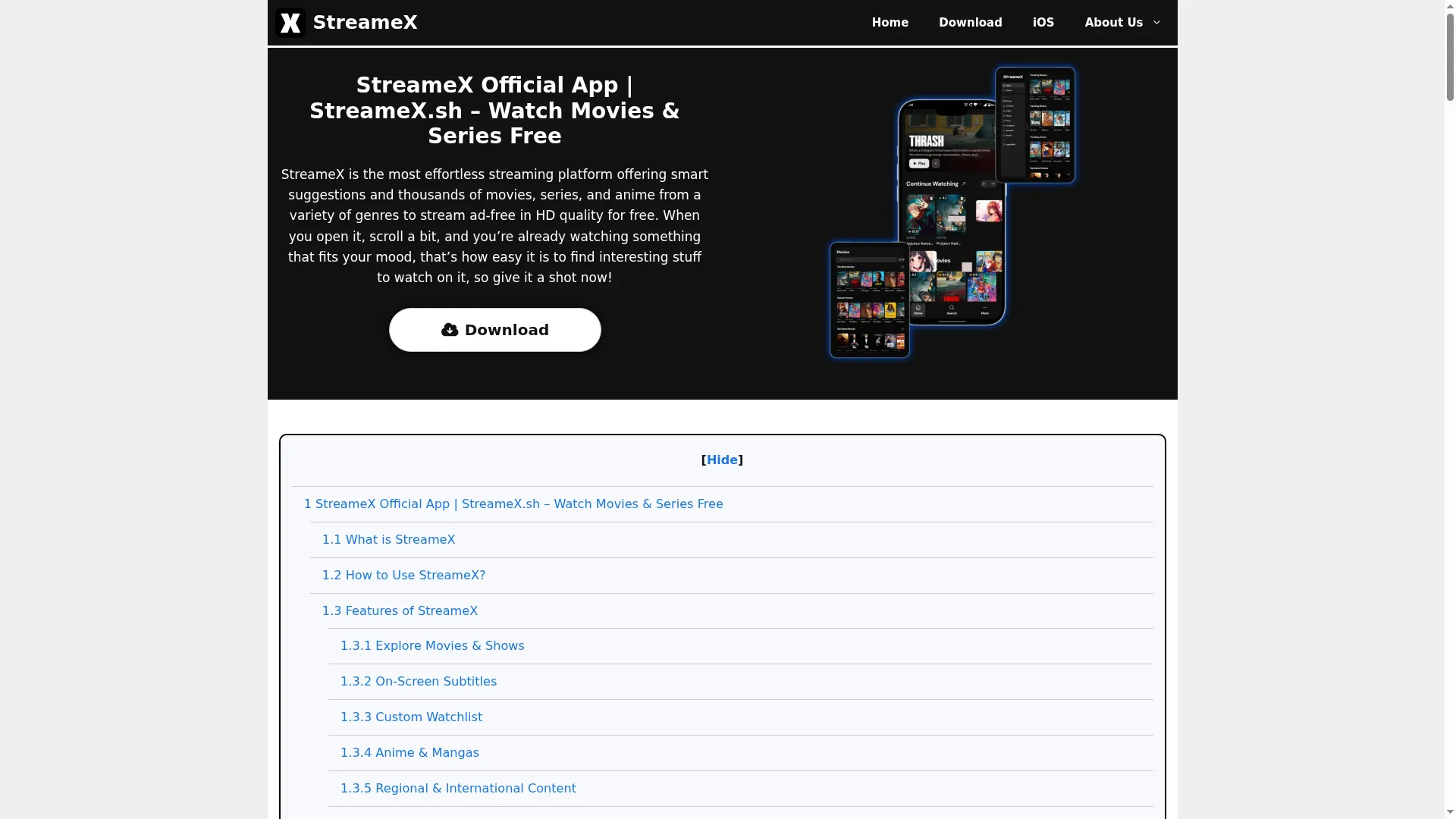This screenshot has width=1456, height=819.
Task: Click the scrollbar up arrow
Action: pos(1450,5)
